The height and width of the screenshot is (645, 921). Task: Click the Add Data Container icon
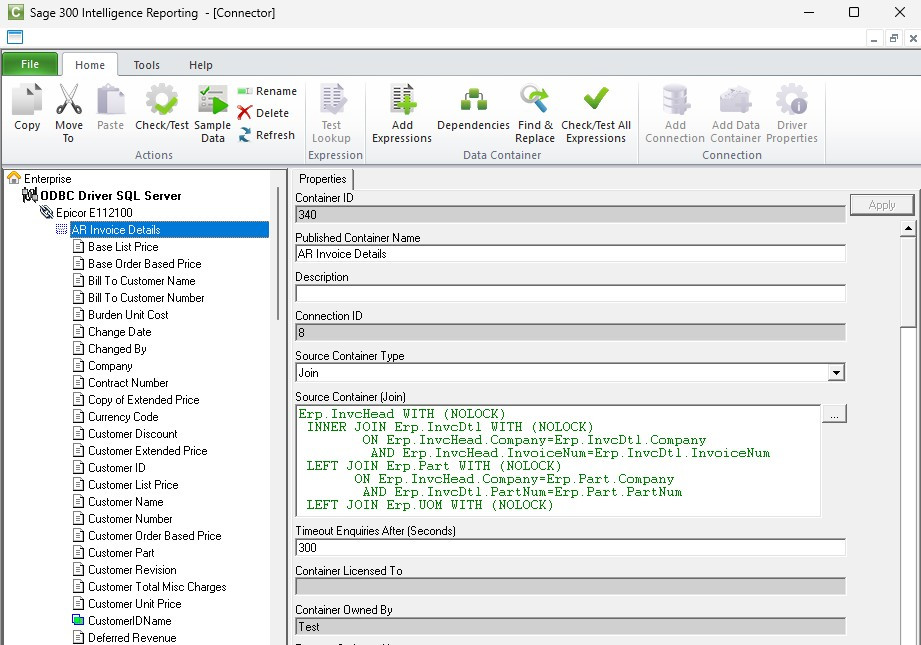[x=735, y=99]
